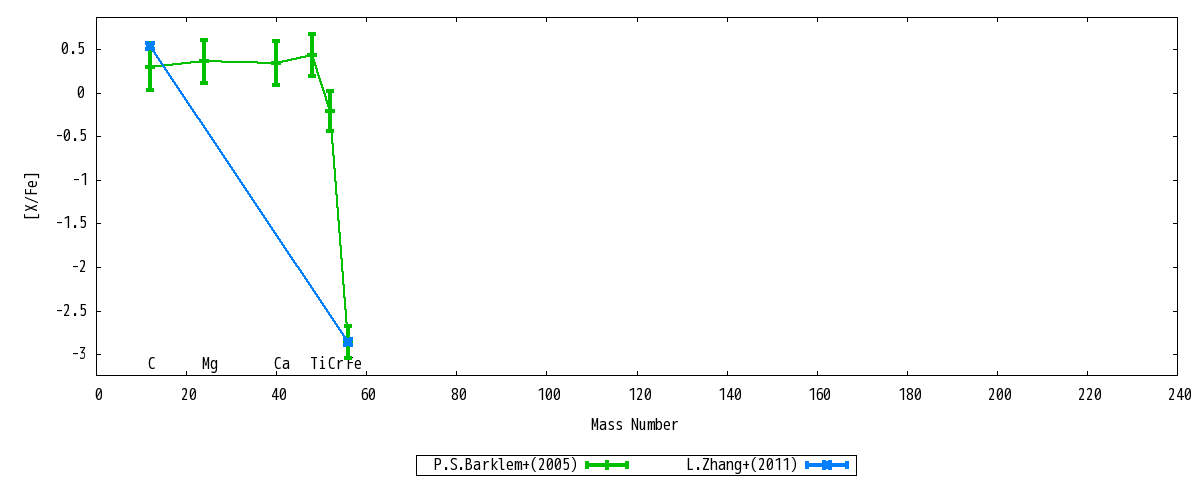Image resolution: width=1200 pixels, height=480 pixels.
Task: Click the y-axis tick label -1.5
Action: click(x=70, y=223)
